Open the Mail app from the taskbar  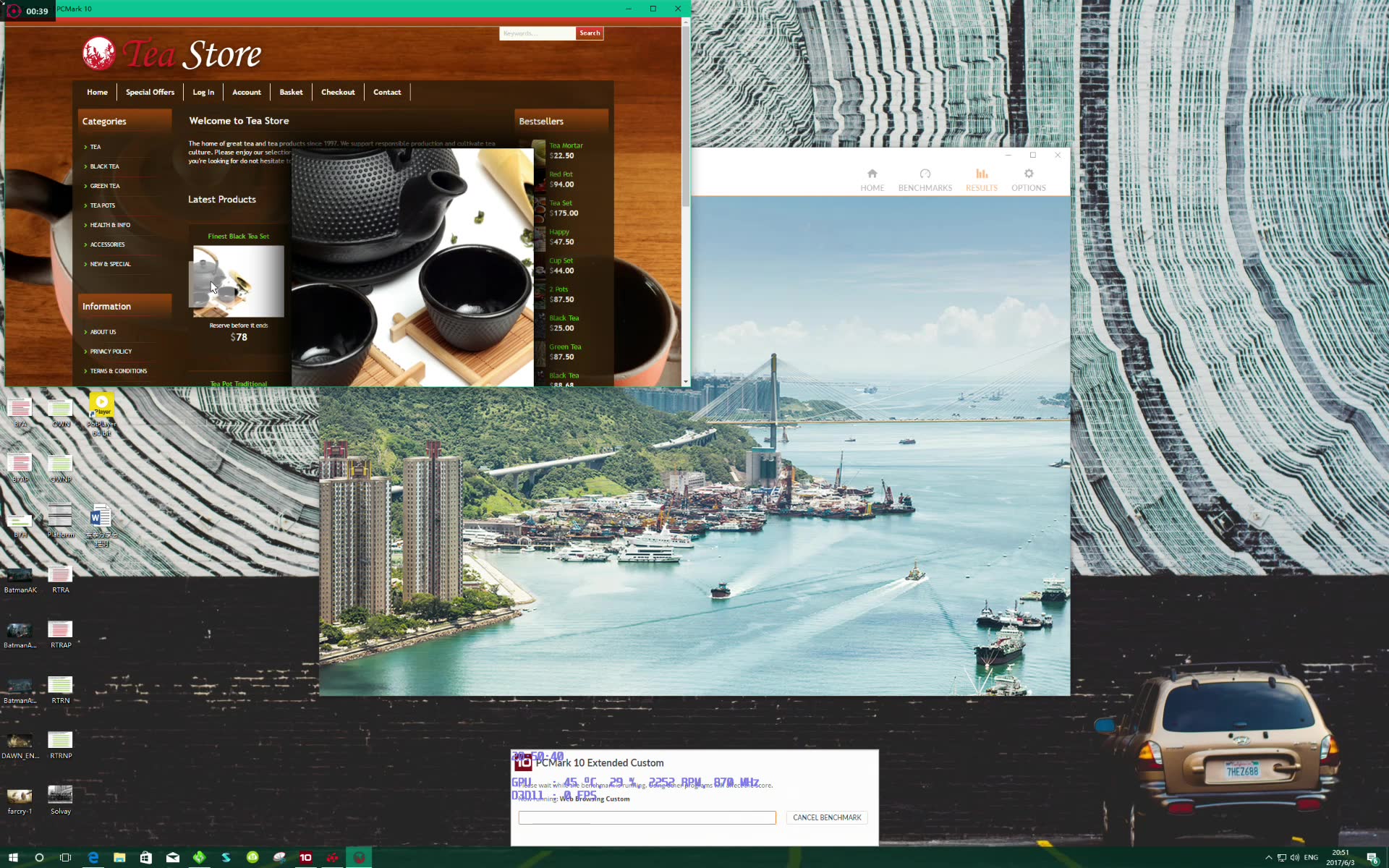coord(173,857)
